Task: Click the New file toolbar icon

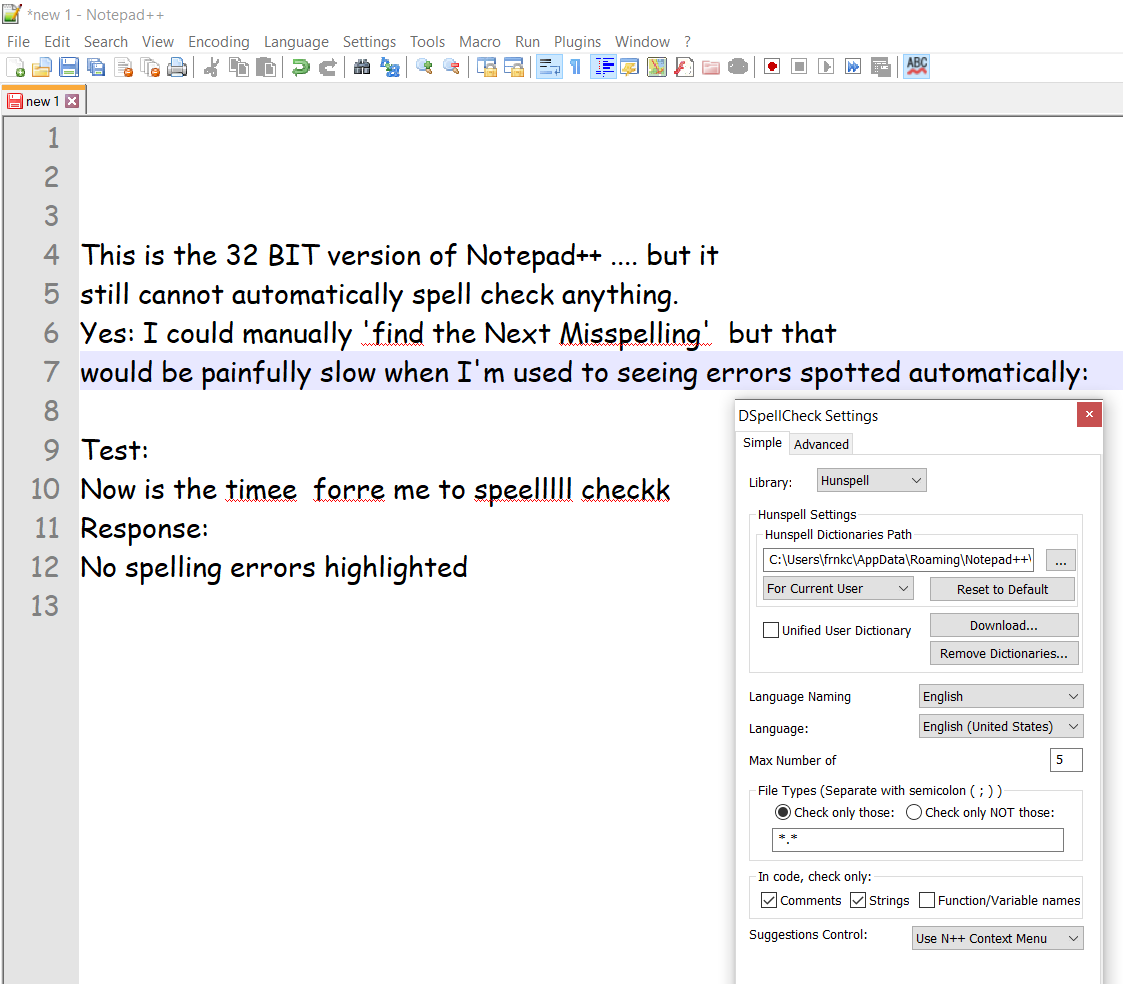Action: click(x=15, y=67)
